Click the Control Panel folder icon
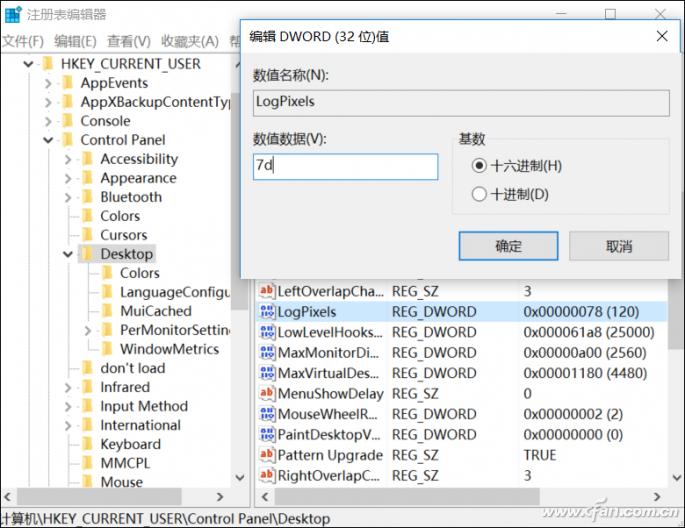Screen dimensions: 685x528 tap(67, 140)
